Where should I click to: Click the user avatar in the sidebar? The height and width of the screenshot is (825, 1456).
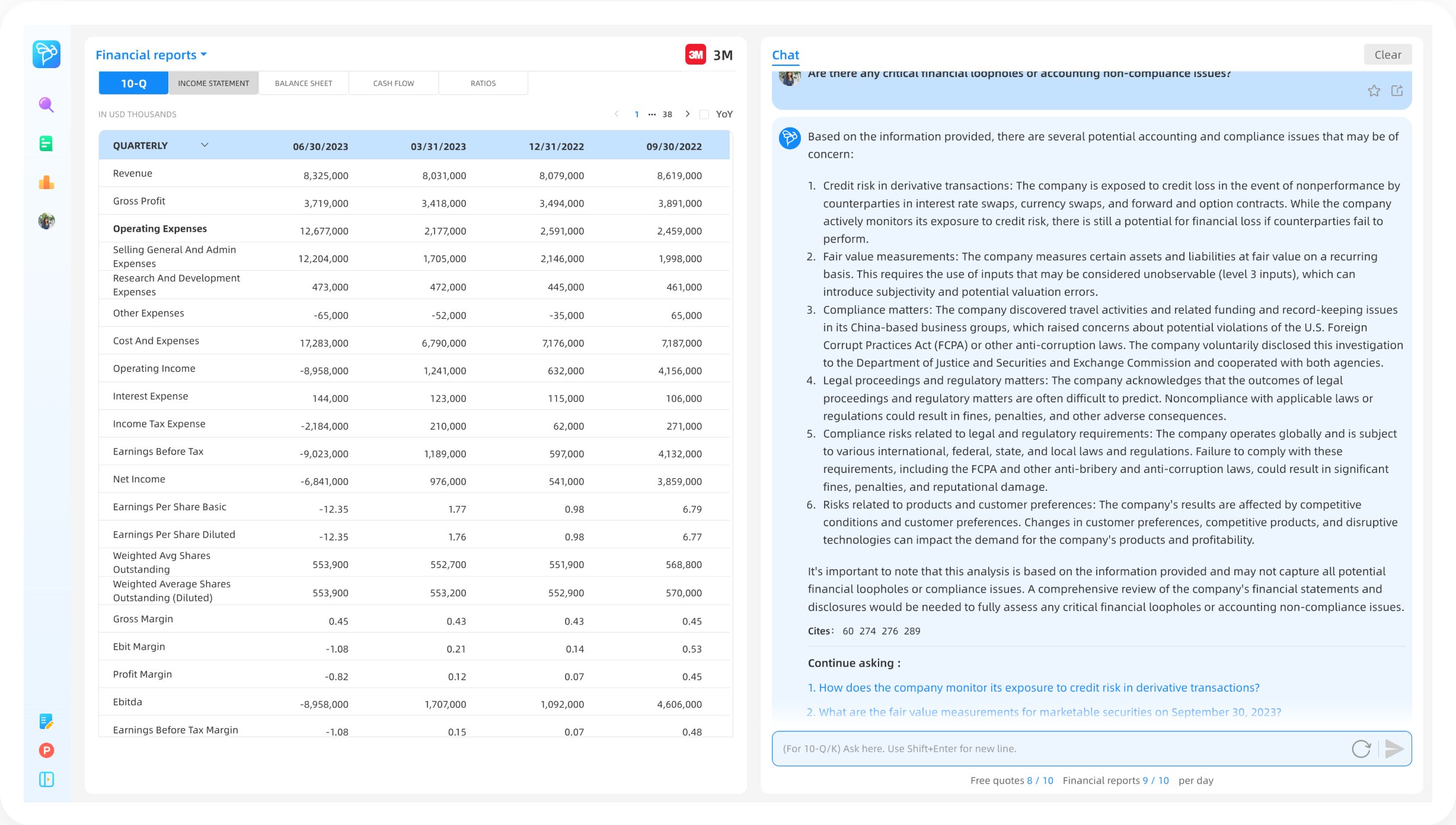coord(46,221)
